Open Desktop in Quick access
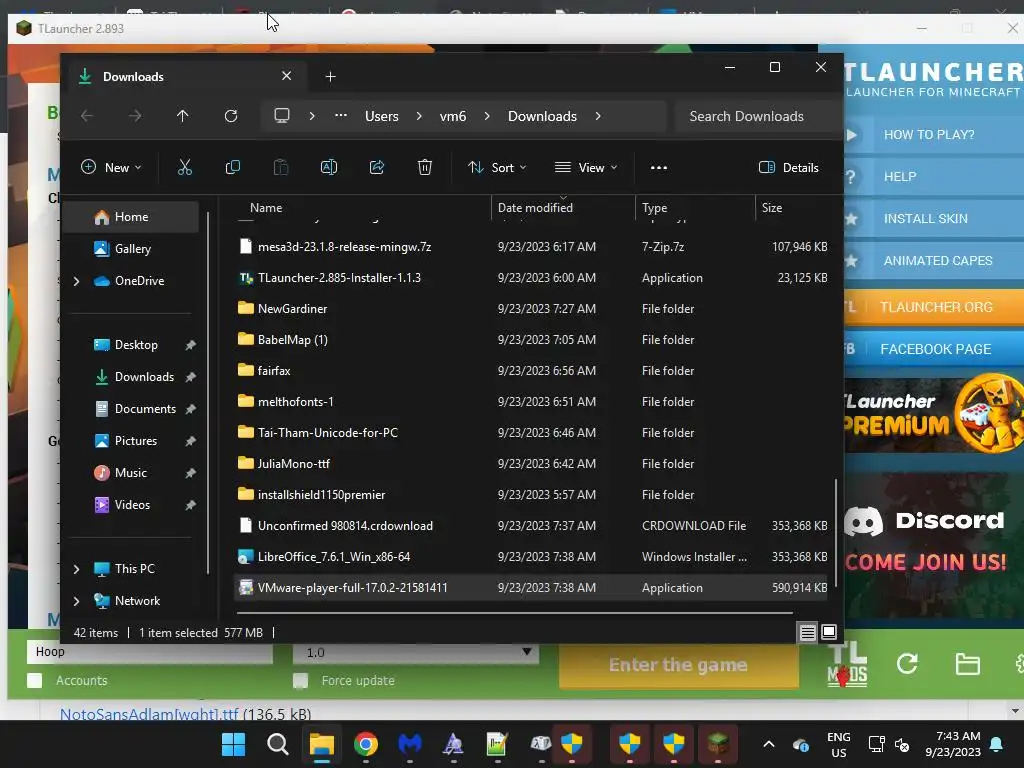Viewport: 1024px width, 768px height. (x=136, y=345)
